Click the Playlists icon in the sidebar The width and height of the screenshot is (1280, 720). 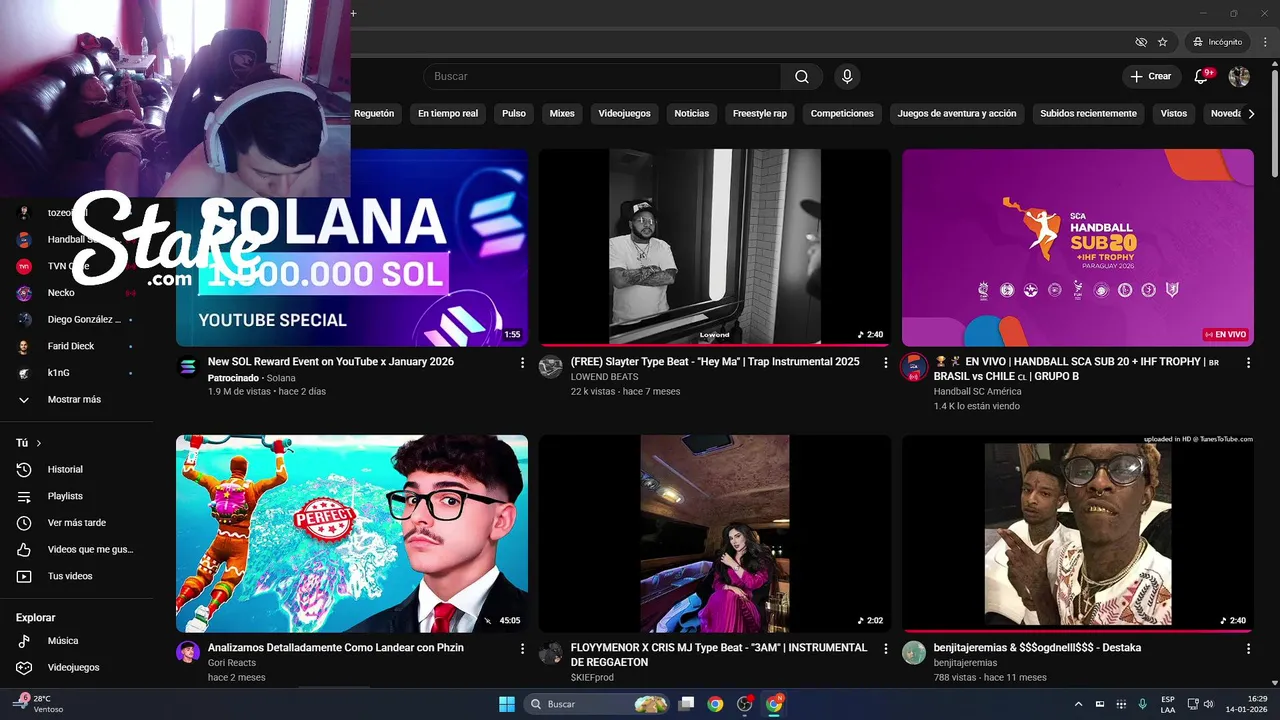25,496
